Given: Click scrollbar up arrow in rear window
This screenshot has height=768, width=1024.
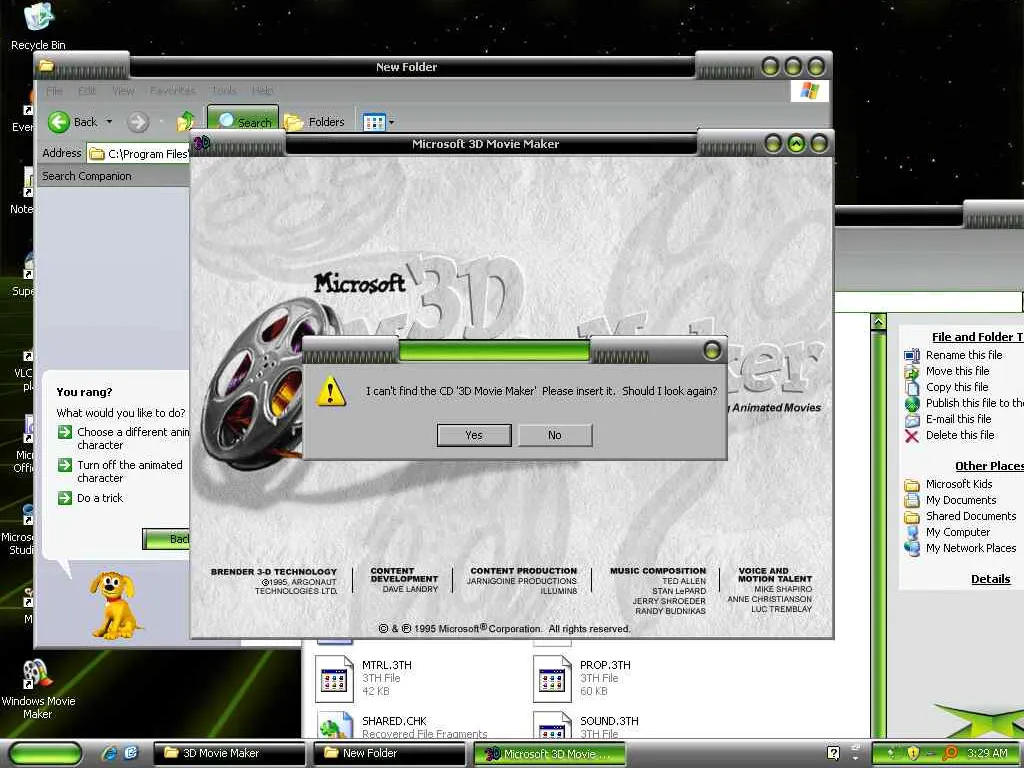Looking at the screenshot, I should [878, 321].
